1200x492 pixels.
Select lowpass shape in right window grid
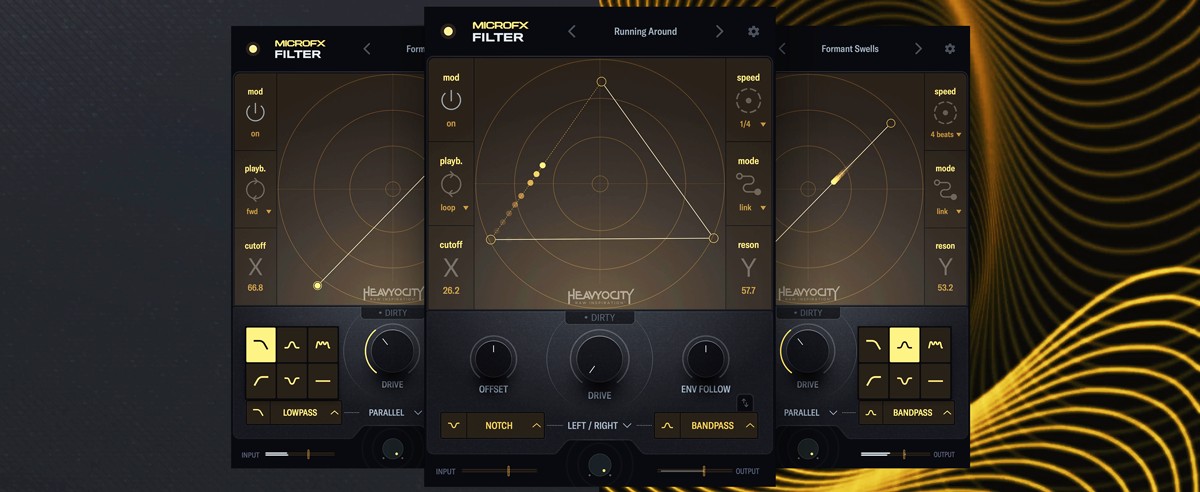click(x=873, y=344)
